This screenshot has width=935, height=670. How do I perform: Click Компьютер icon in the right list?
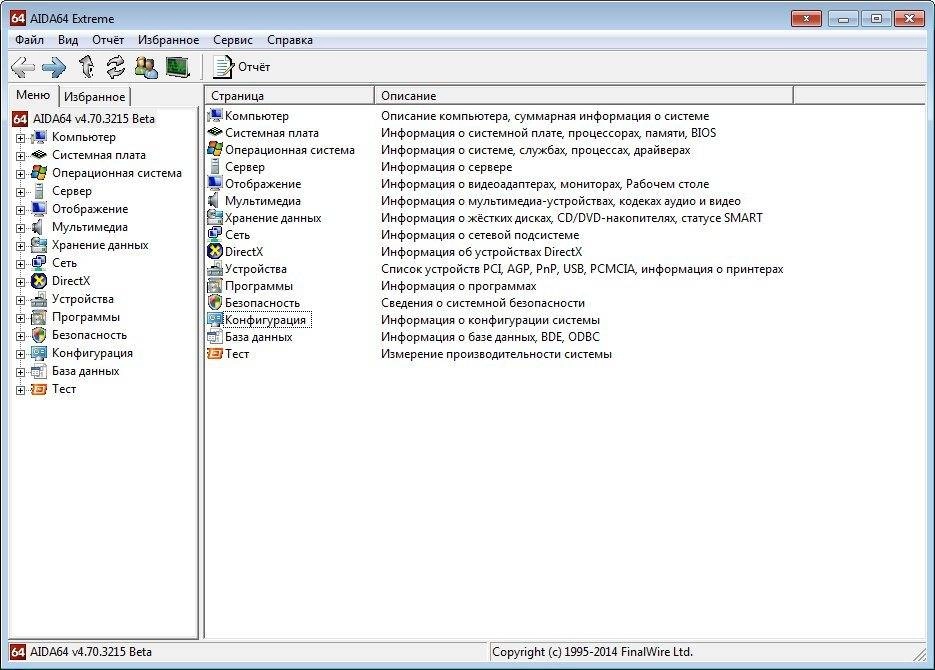(215, 116)
